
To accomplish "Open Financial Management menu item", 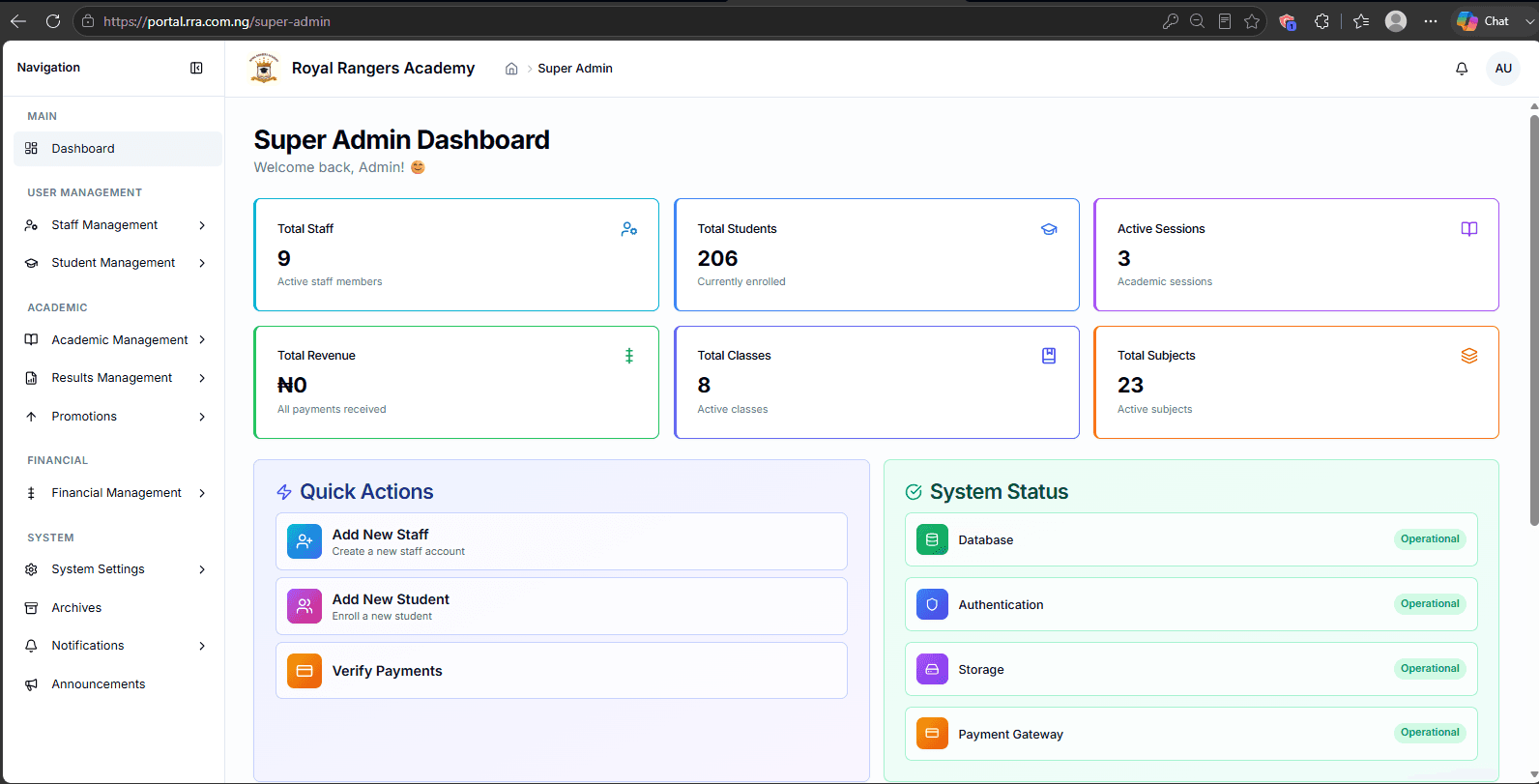I will tap(118, 493).
